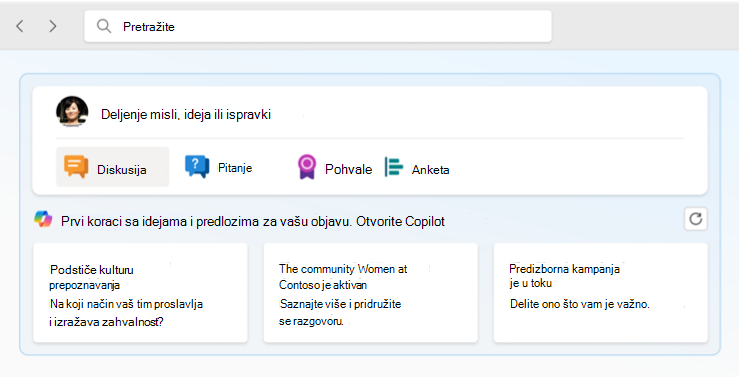739x377 pixels.
Task: Click text 'Na koji način vaš tim proslavlja'
Action: [x=126, y=304]
